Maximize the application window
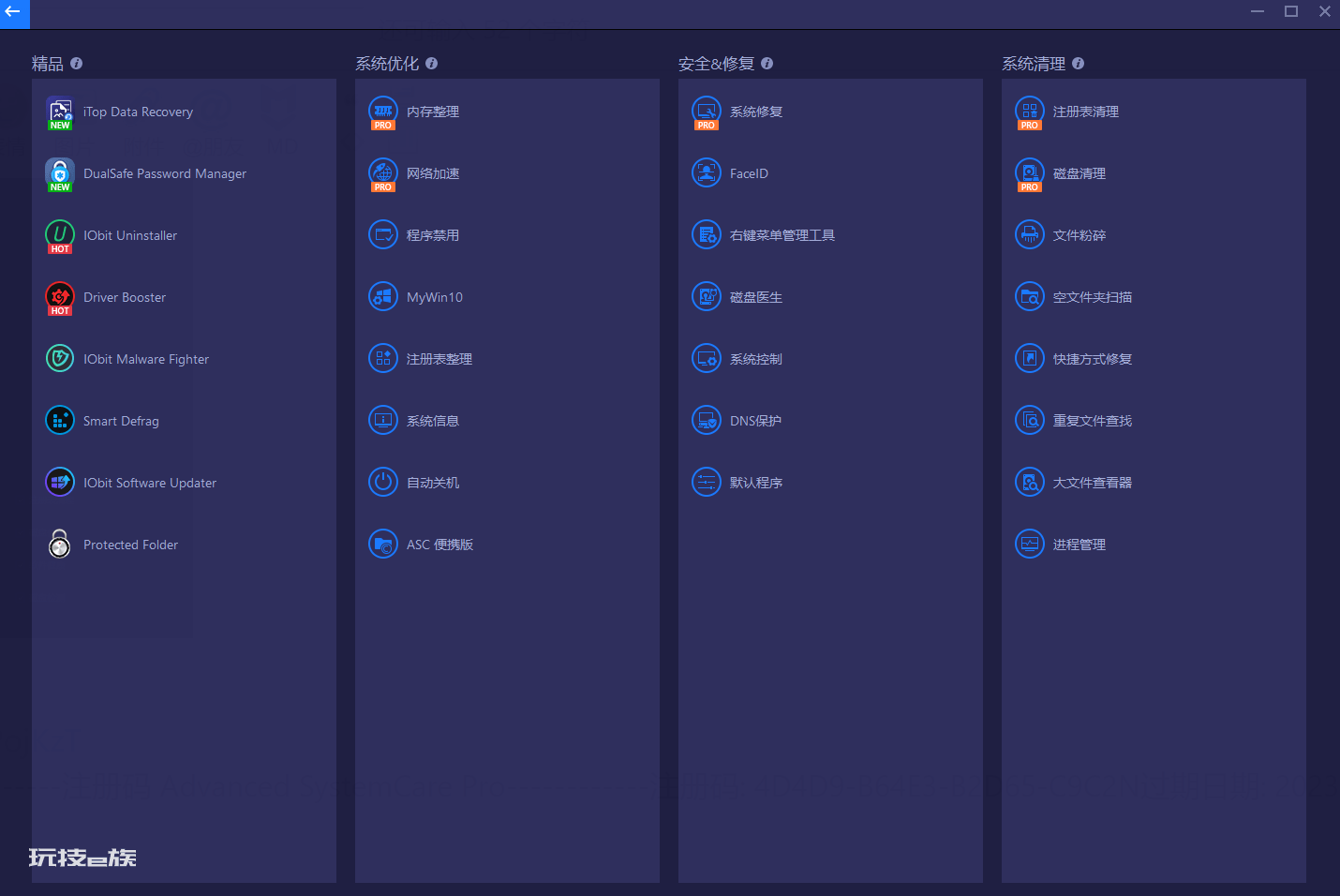 pyautogui.click(x=1291, y=11)
